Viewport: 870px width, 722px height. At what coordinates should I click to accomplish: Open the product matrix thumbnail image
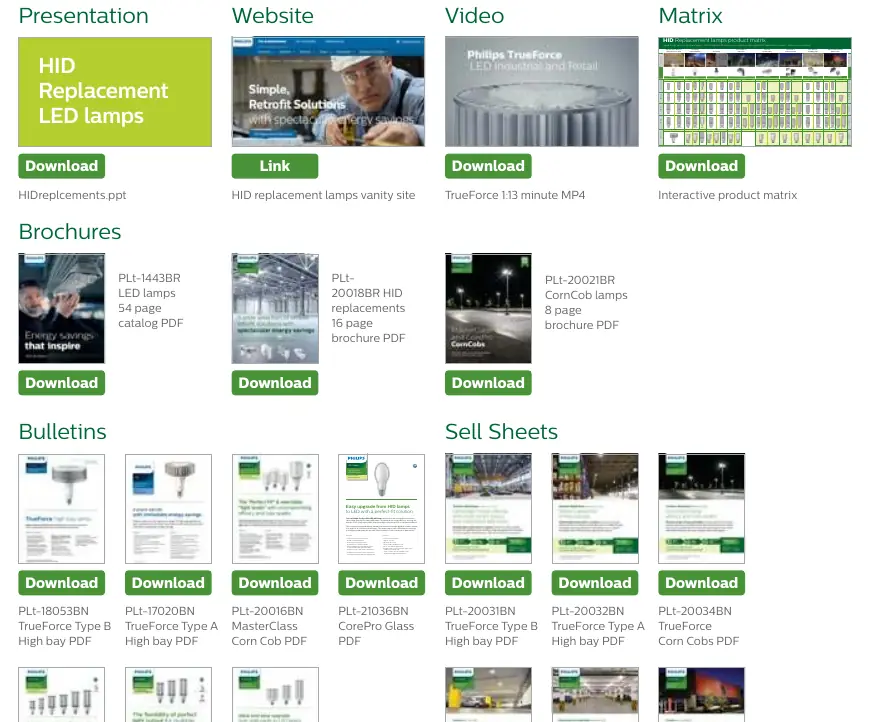click(755, 92)
